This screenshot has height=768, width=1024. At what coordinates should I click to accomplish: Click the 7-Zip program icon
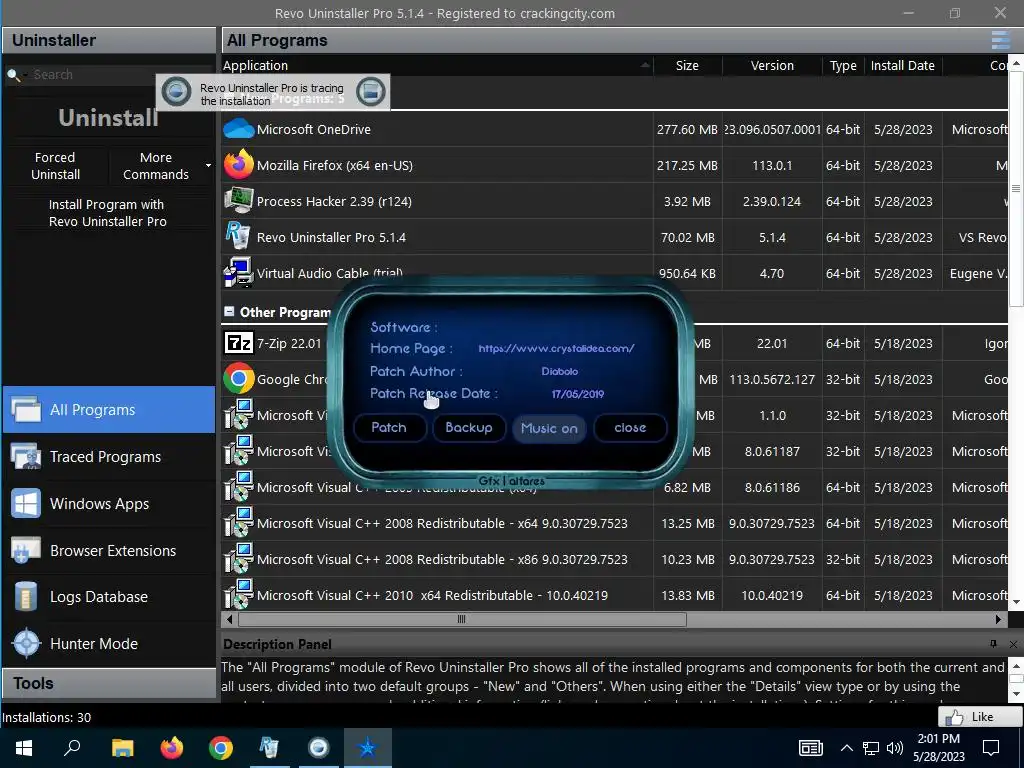coord(238,343)
